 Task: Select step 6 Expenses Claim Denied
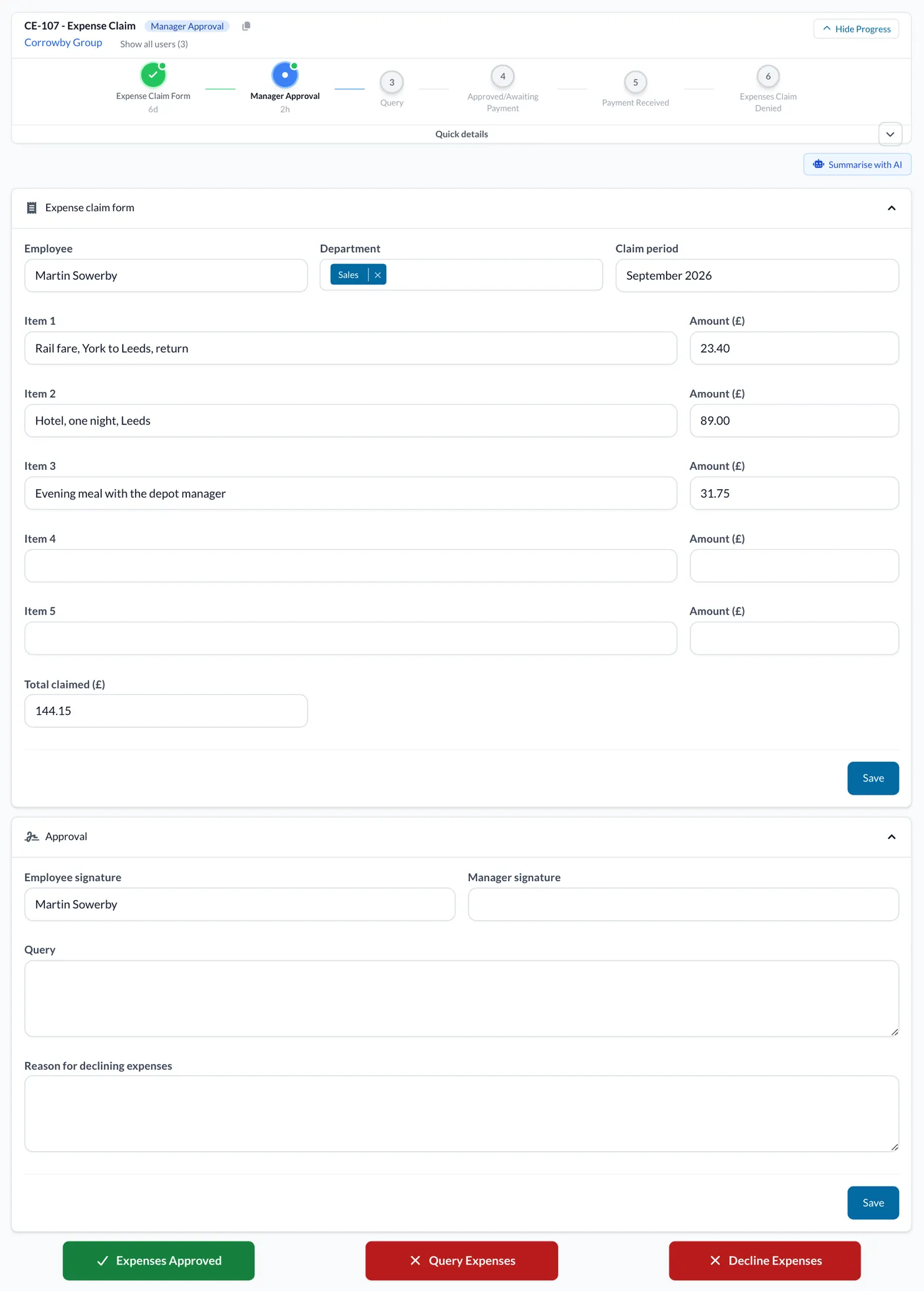(768, 77)
